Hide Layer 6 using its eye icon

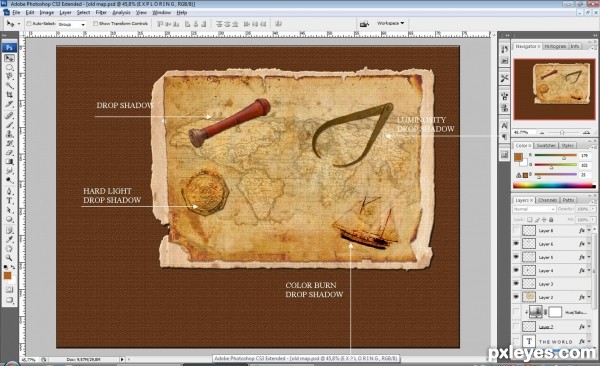click(x=516, y=244)
